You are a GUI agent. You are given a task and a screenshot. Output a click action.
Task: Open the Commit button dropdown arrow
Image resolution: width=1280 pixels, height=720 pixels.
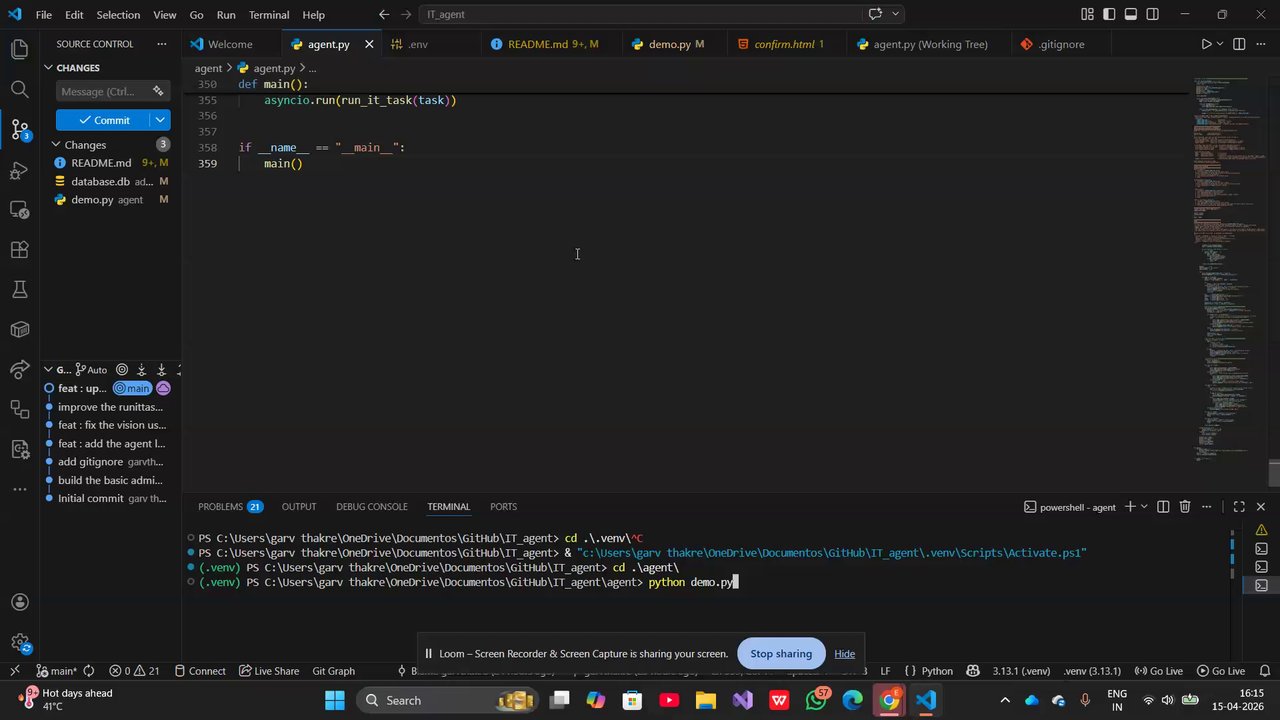160,120
